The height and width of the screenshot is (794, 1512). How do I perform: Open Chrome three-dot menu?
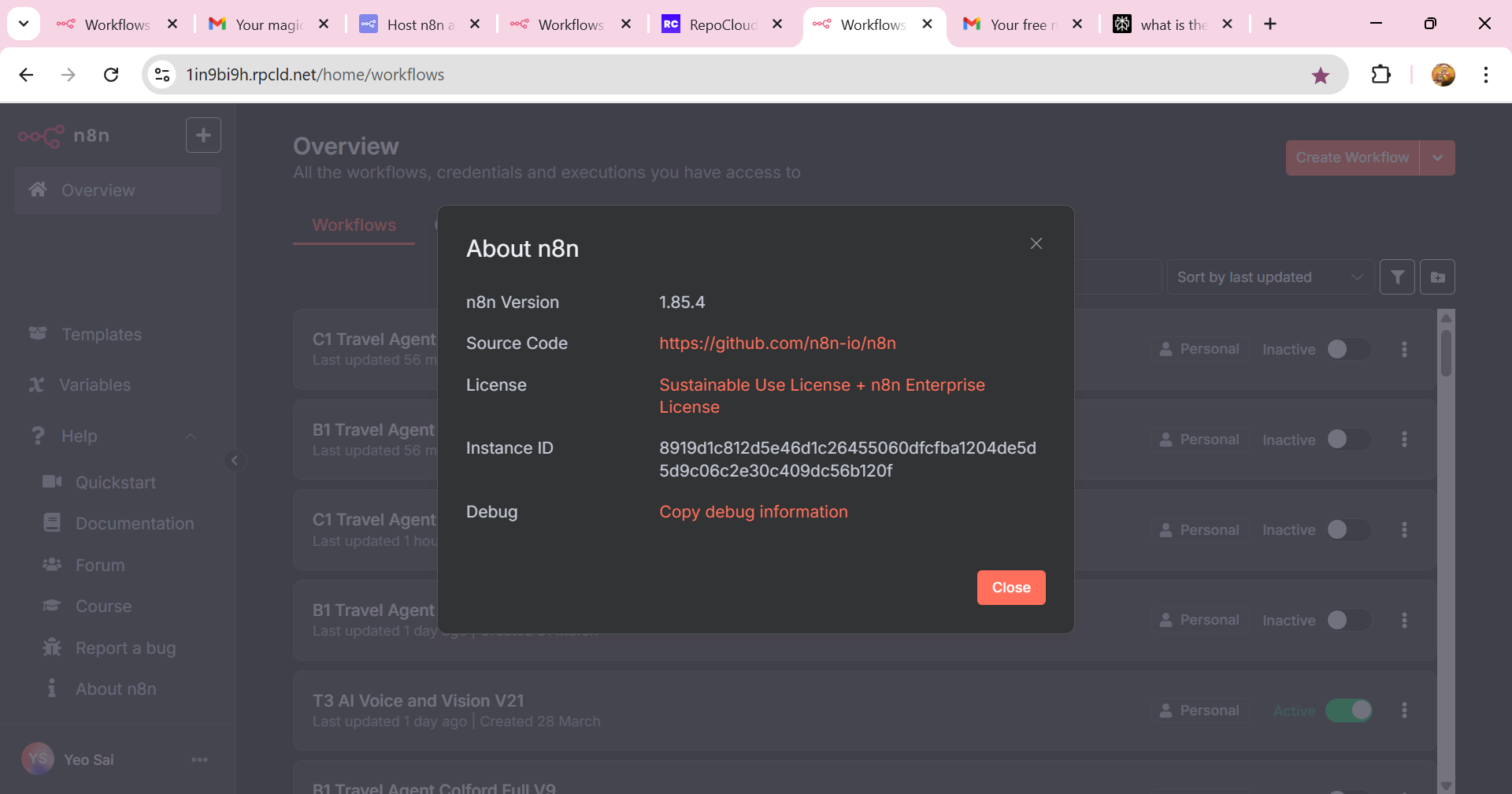[1486, 75]
